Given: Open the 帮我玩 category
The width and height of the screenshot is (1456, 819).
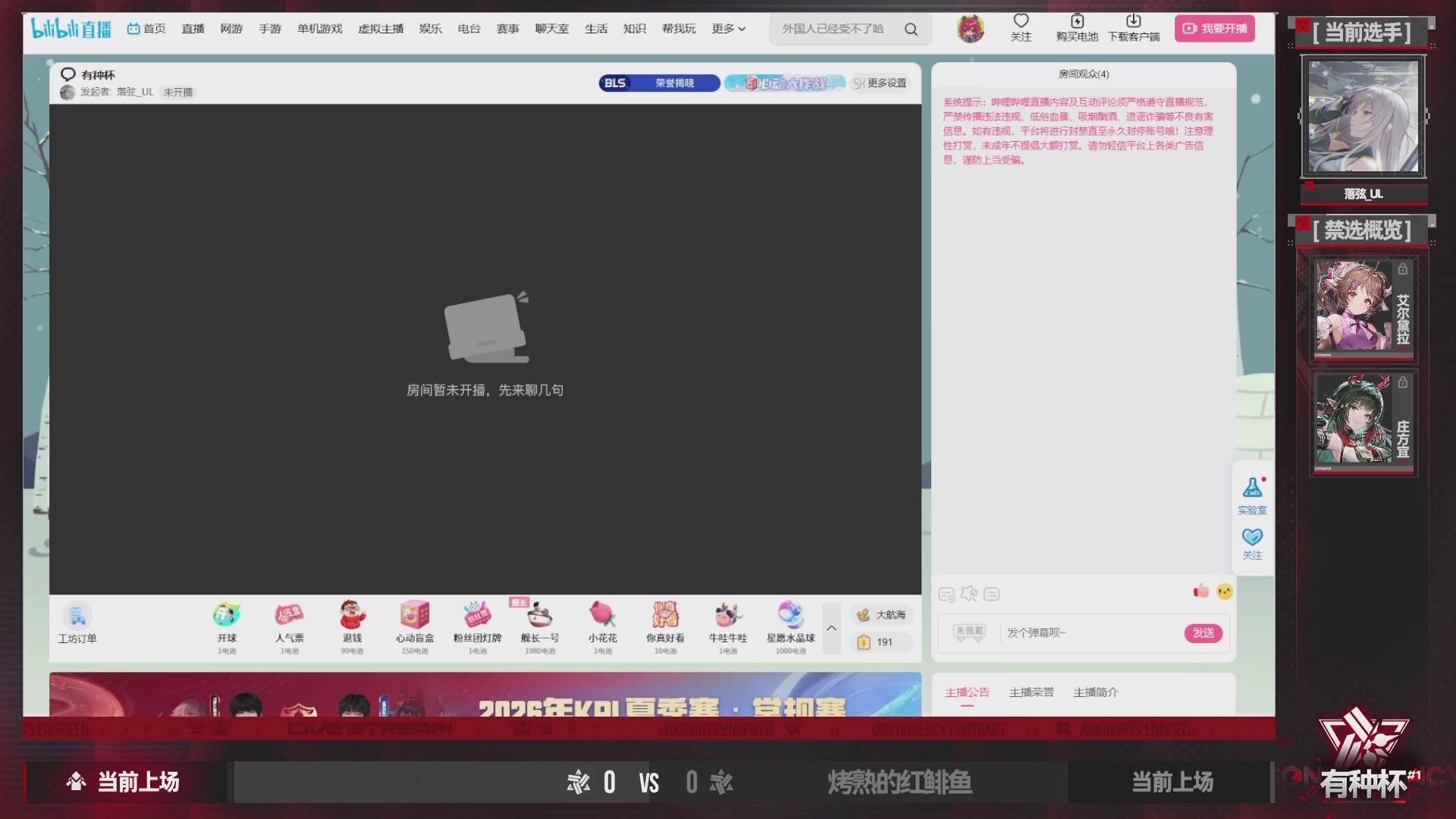Looking at the screenshot, I should click(x=678, y=29).
